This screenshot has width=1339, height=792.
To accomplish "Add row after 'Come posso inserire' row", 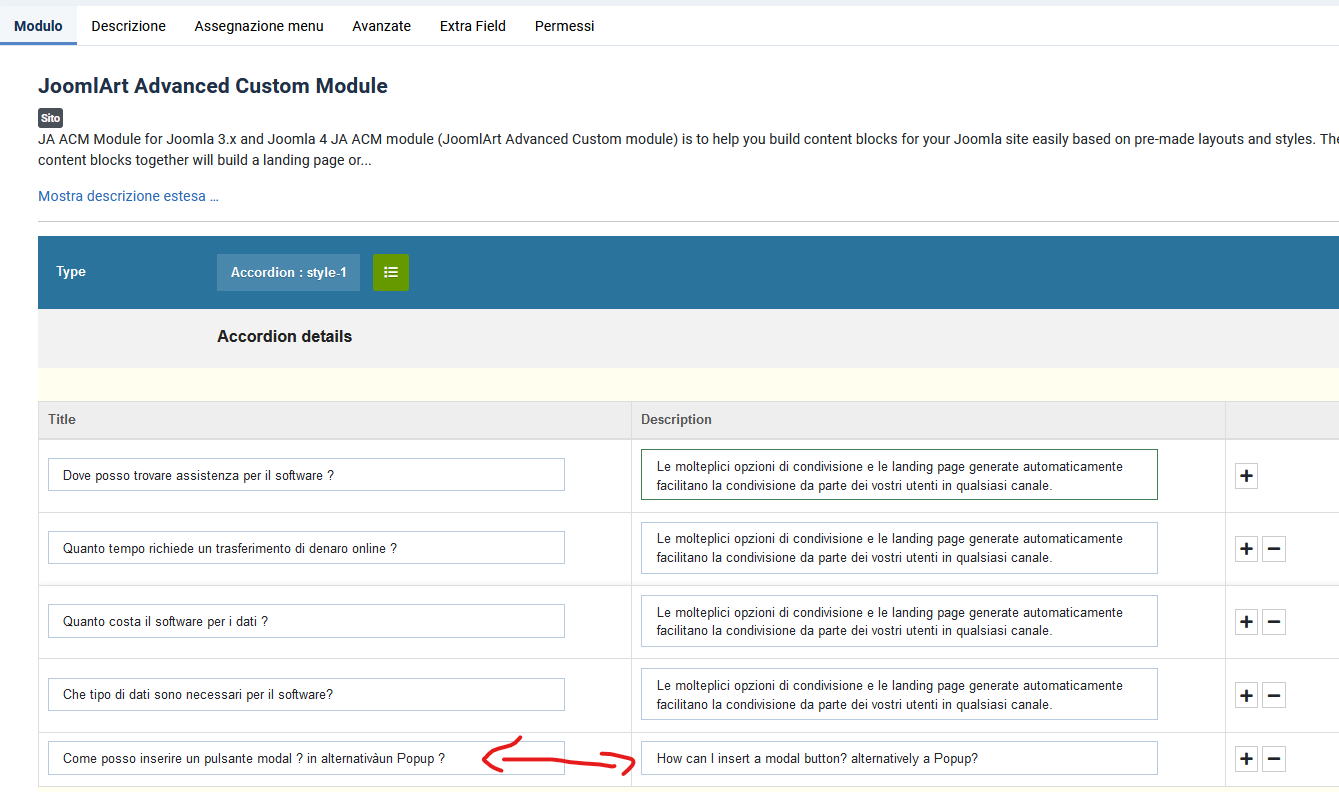I will 1246,759.
